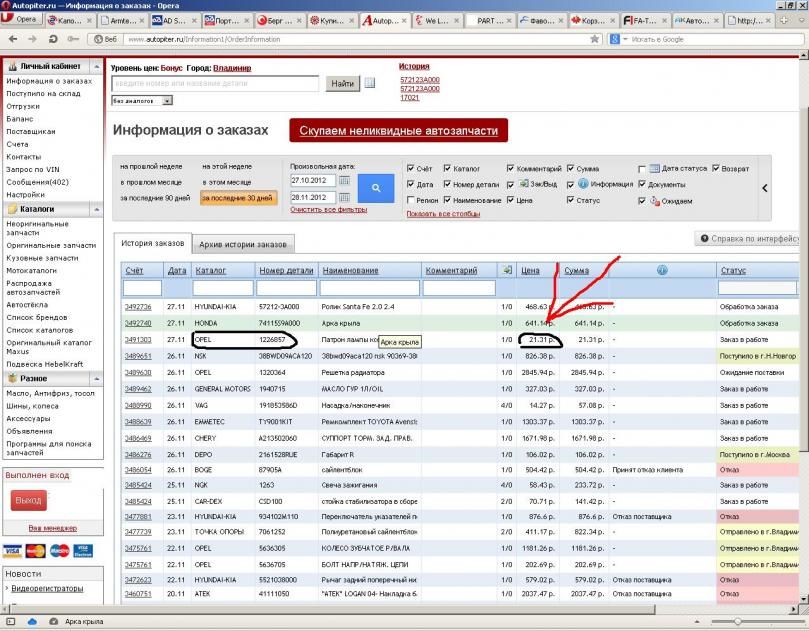Open history item 17021

(x=410, y=98)
